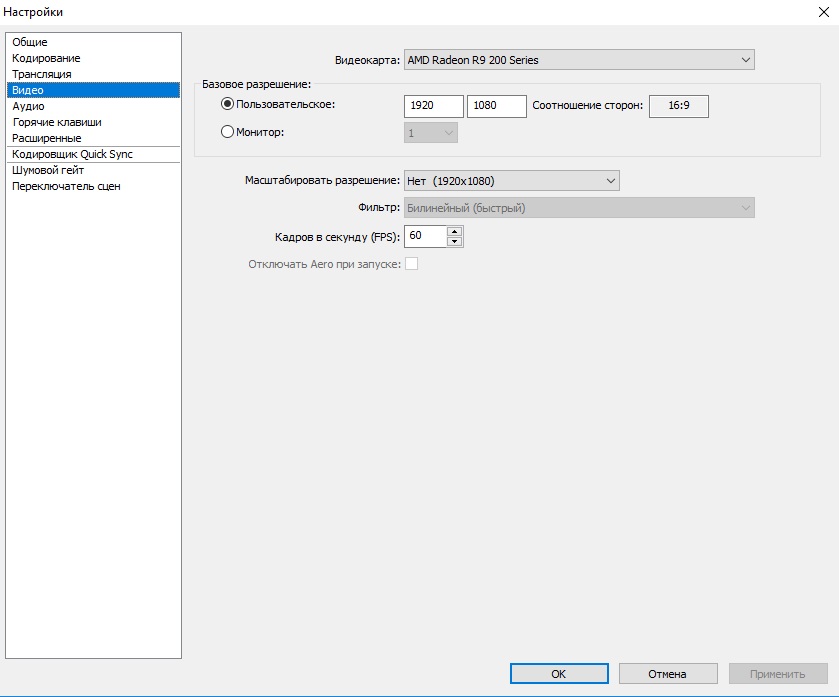
Task: Choose the Монитор radio button
Action: tap(227, 132)
